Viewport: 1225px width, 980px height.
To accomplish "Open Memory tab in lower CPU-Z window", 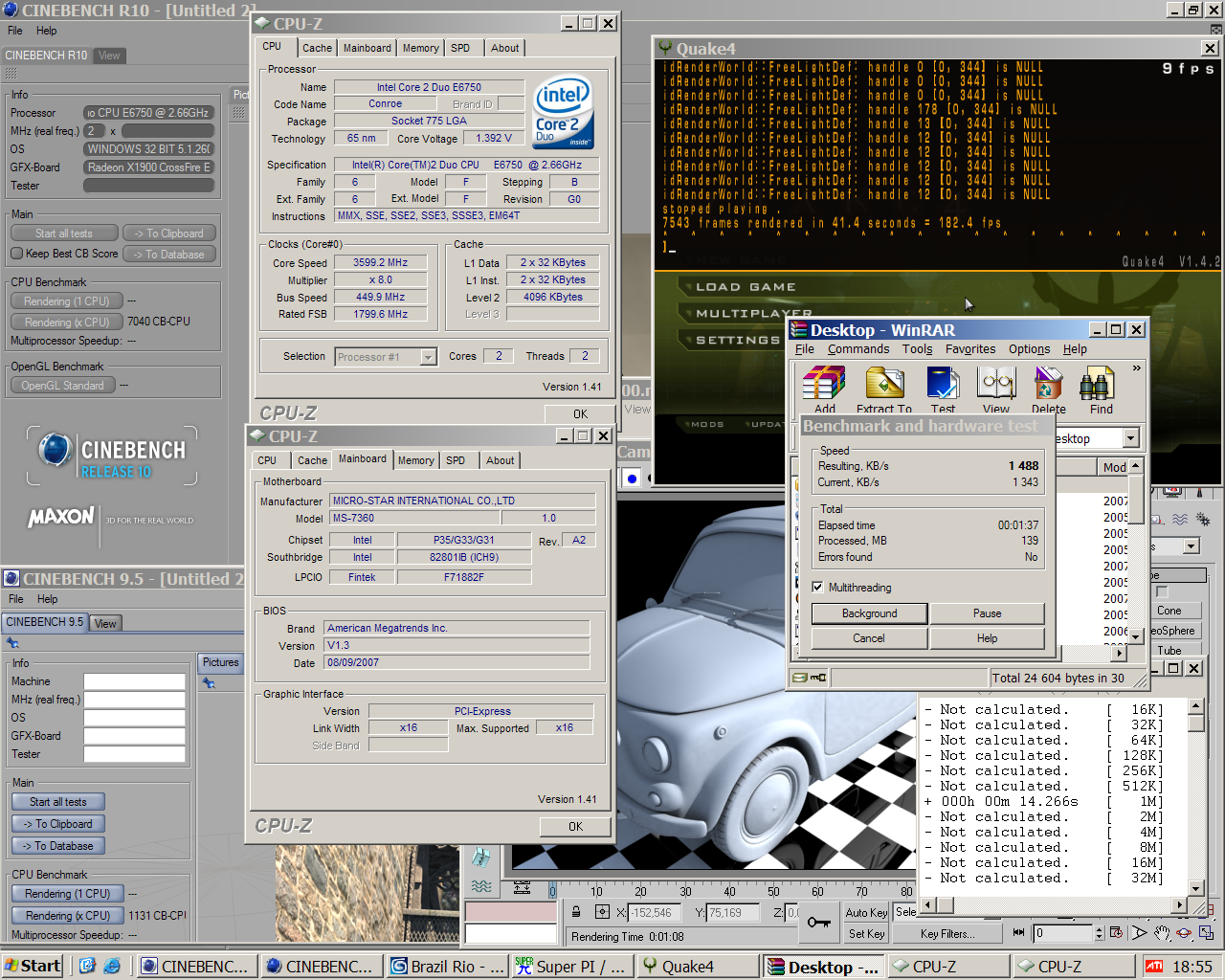I will 415,460.
